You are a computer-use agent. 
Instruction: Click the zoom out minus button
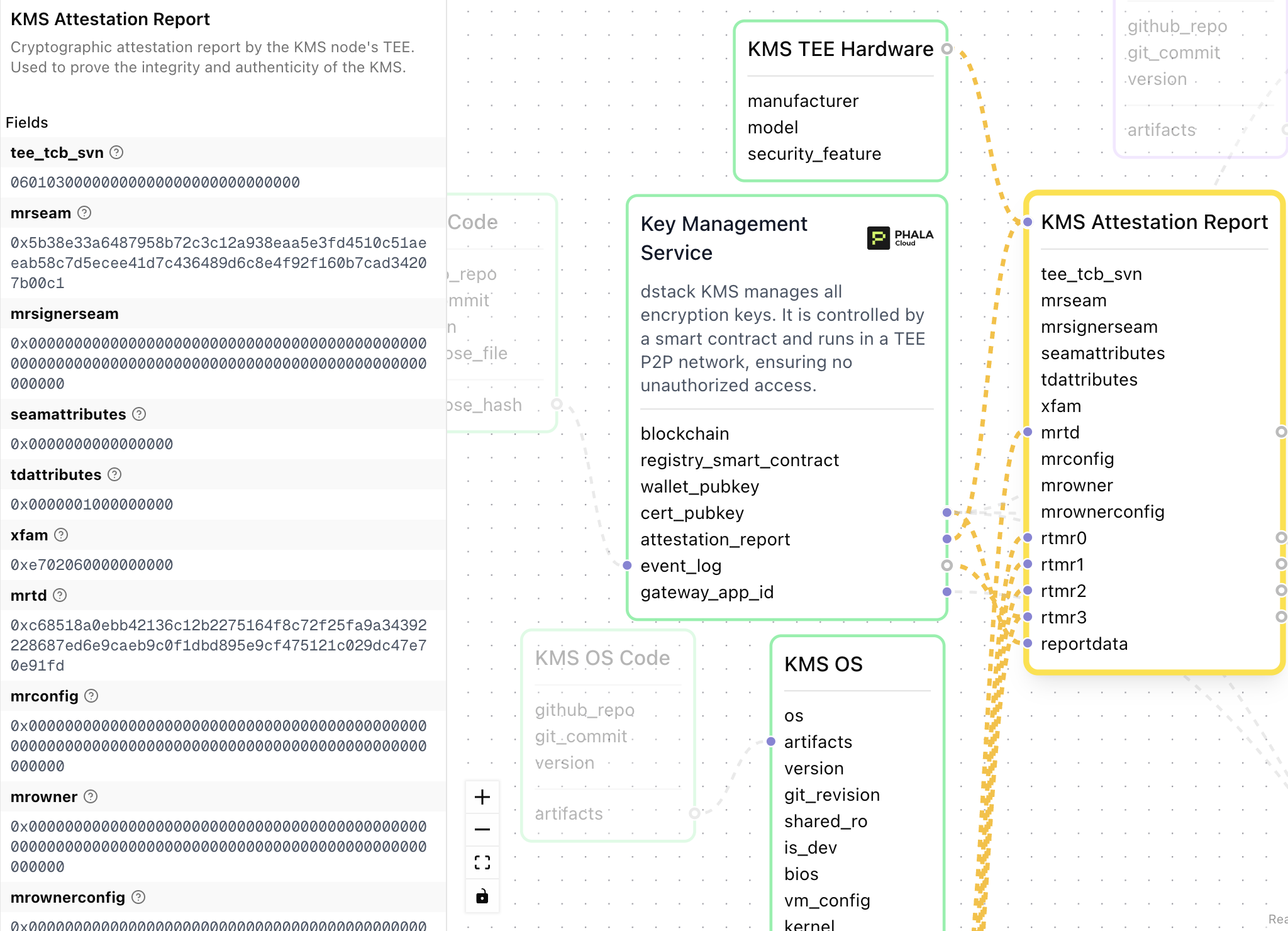(x=482, y=830)
